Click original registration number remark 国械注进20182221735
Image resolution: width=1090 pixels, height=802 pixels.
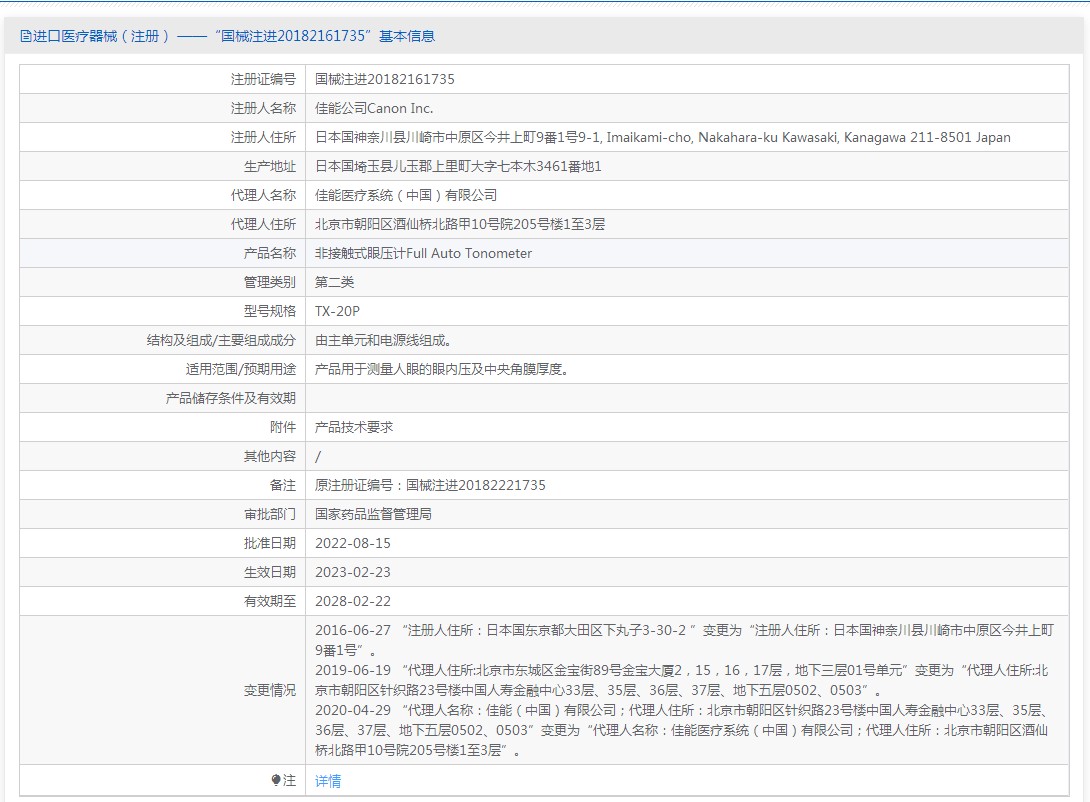pyautogui.click(x=430, y=485)
